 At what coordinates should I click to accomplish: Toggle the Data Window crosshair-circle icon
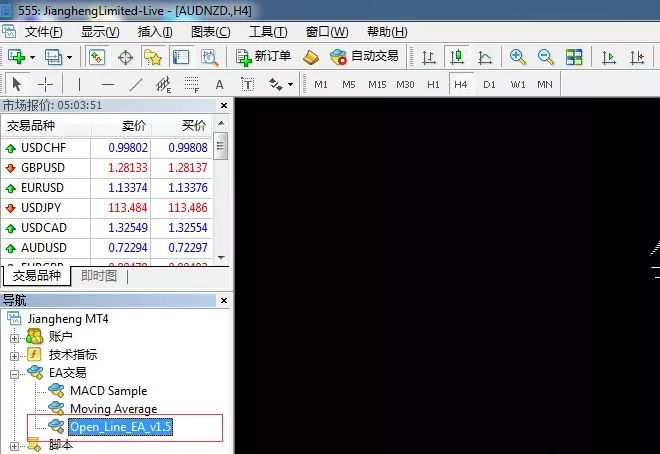coord(125,57)
